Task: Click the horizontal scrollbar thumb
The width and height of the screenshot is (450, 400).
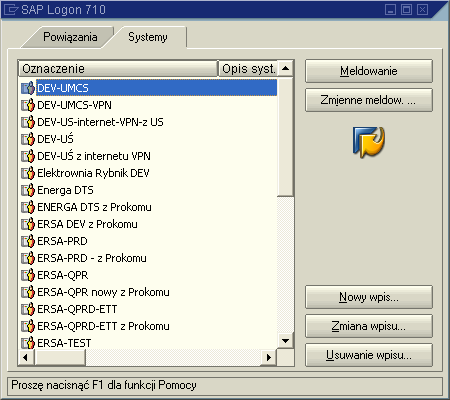Action: click(60, 358)
